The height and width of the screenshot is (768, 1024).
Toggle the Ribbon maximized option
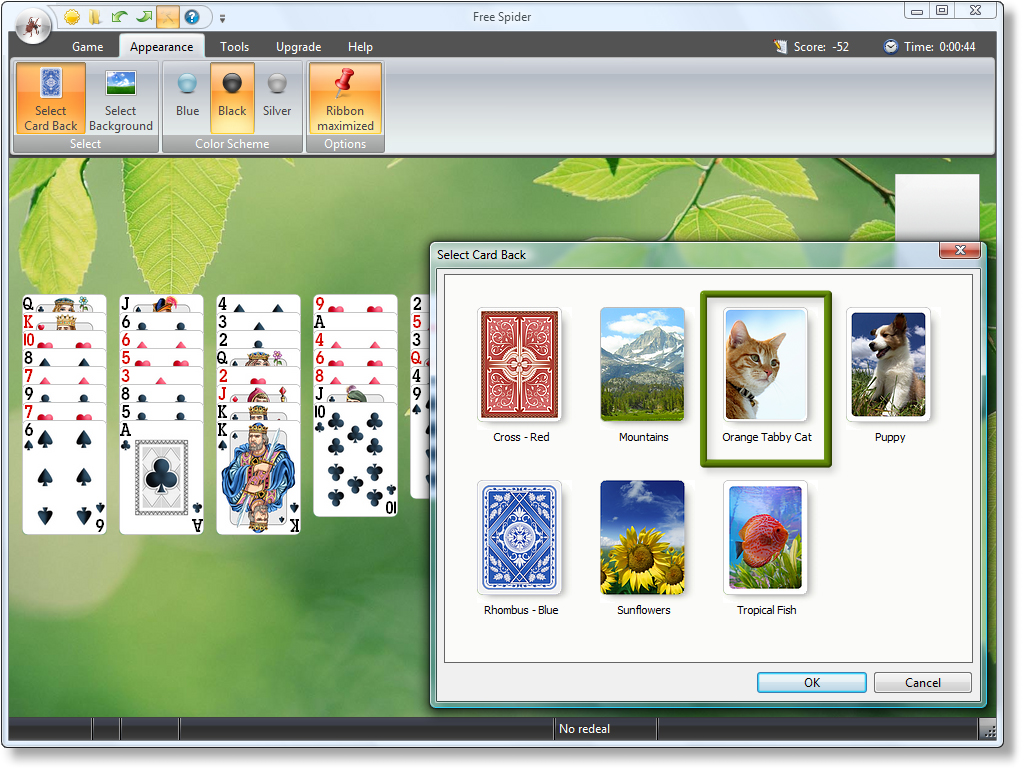click(x=345, y=98)
